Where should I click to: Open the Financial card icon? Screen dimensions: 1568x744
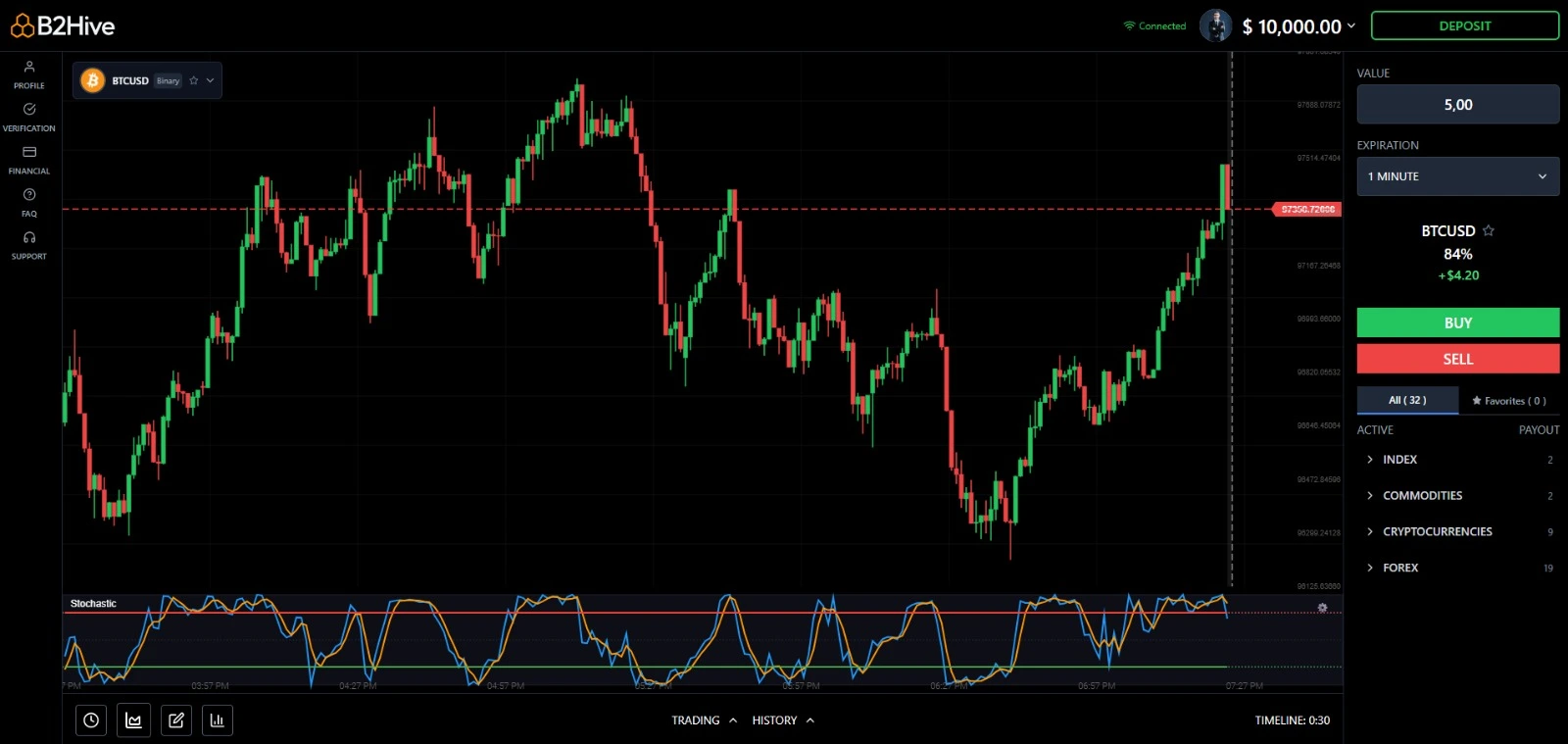[x=29, y=153]
